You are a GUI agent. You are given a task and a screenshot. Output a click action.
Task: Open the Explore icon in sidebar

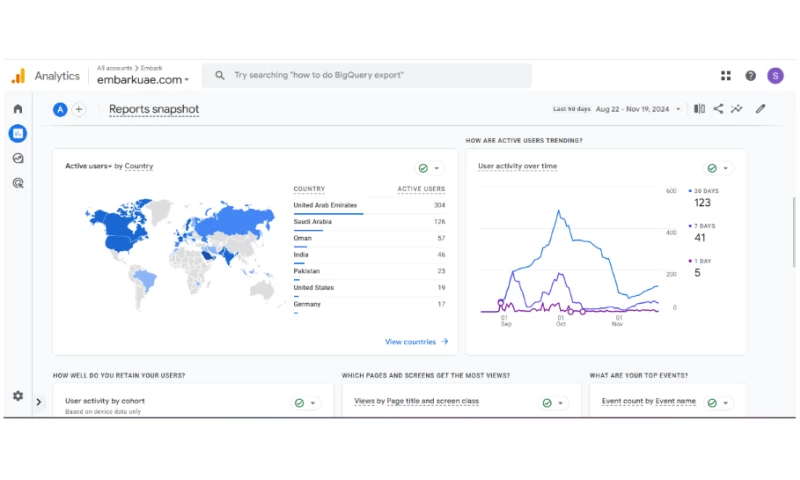click(x=17, y=158)
